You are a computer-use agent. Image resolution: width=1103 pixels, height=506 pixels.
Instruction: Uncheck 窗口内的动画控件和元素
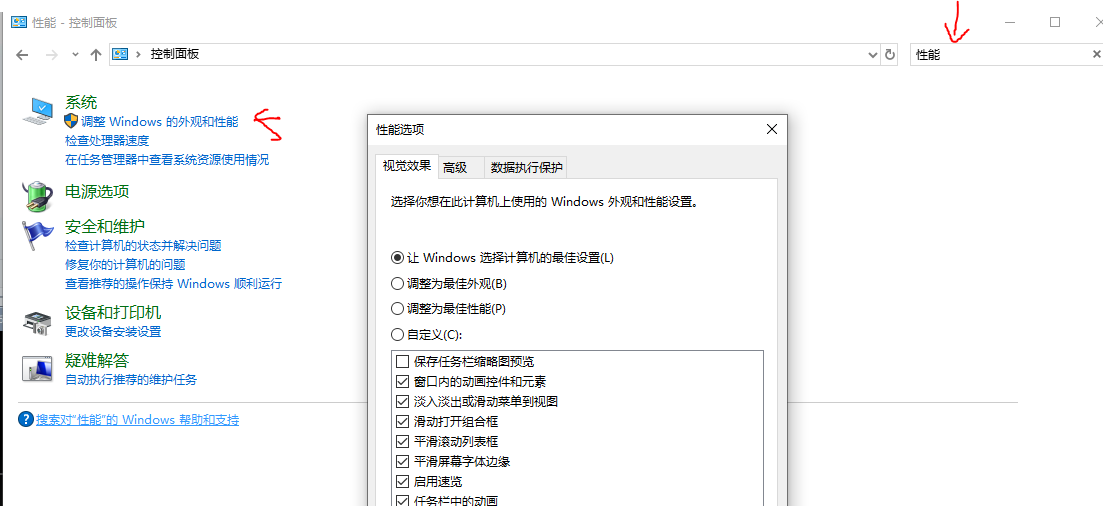(402, 381)
